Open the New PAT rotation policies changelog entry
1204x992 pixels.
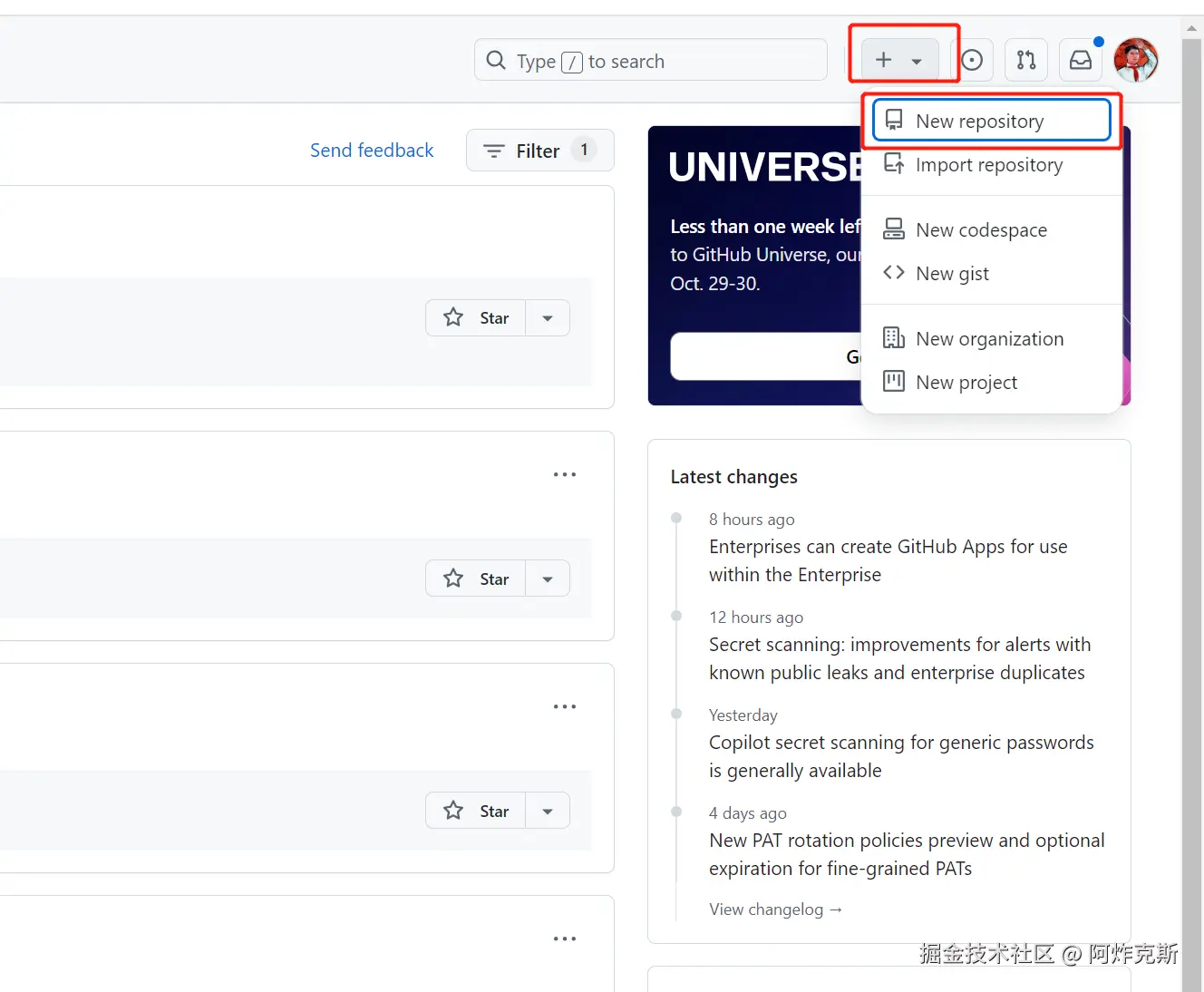907,854
